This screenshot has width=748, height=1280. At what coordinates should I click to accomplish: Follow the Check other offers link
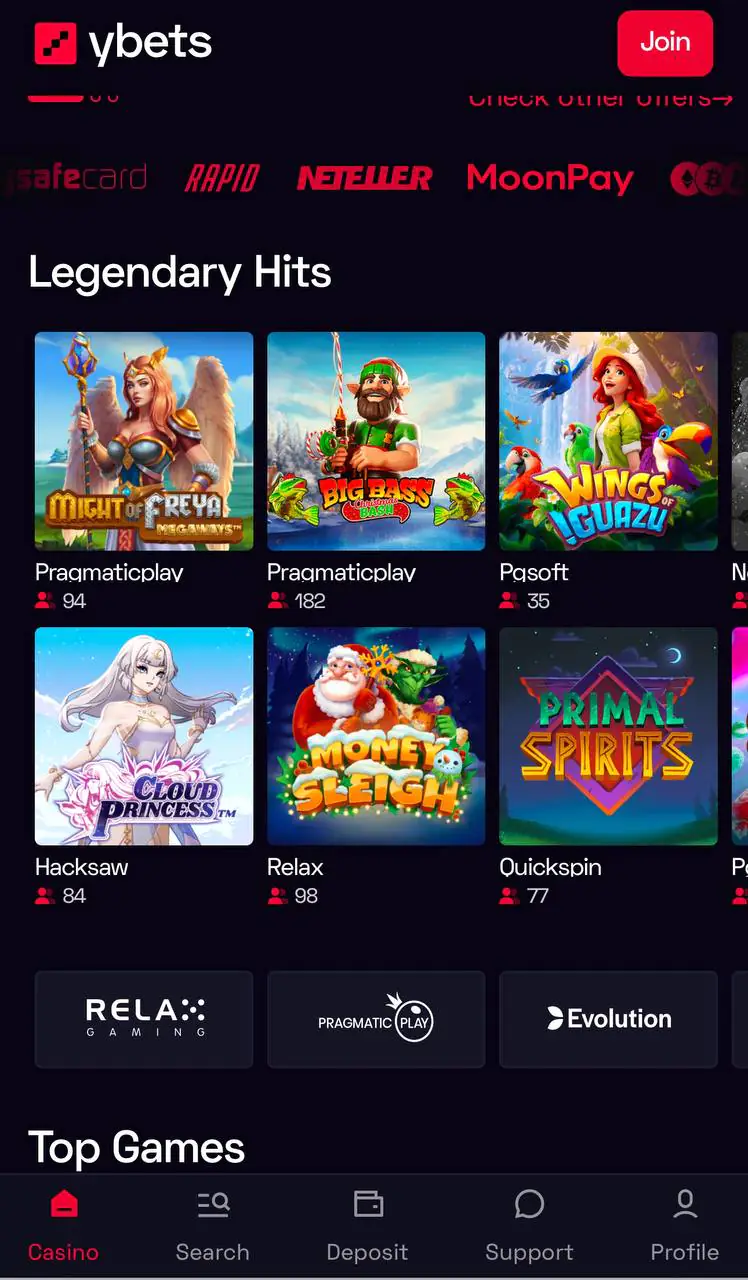[x=601, y=98]
